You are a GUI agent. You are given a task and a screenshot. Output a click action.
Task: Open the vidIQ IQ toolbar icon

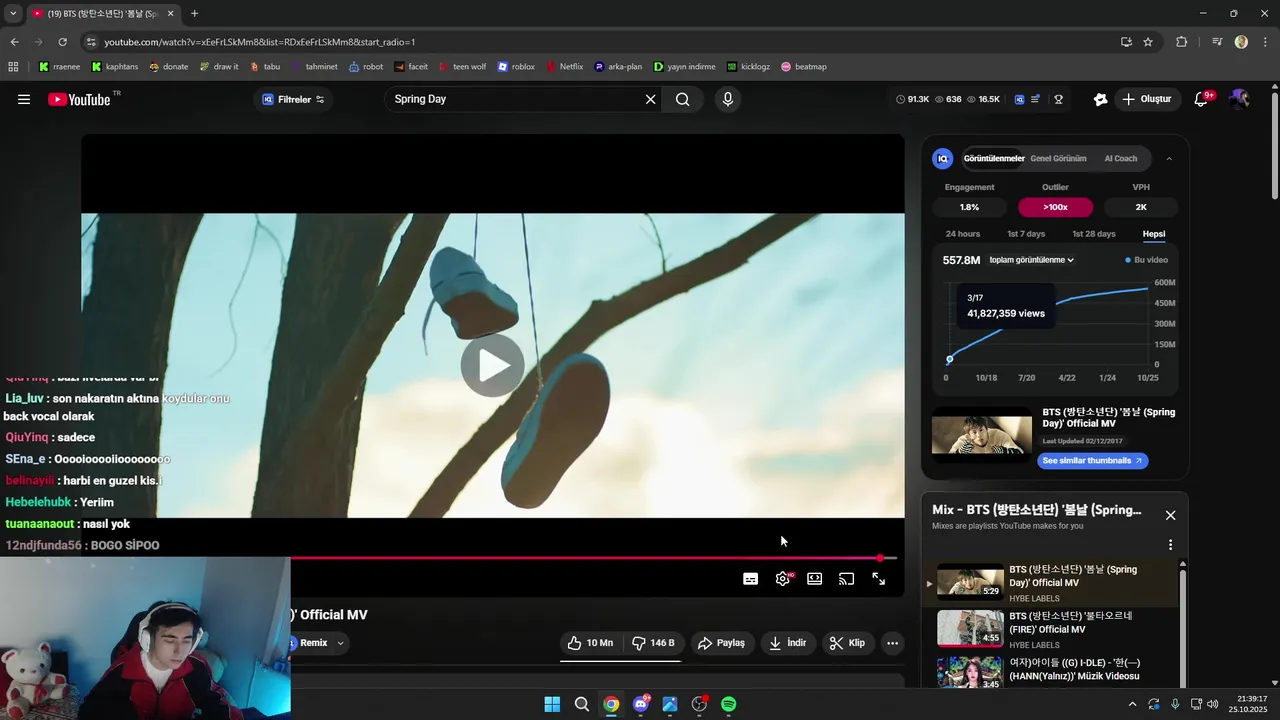[x=1019, y=99]
